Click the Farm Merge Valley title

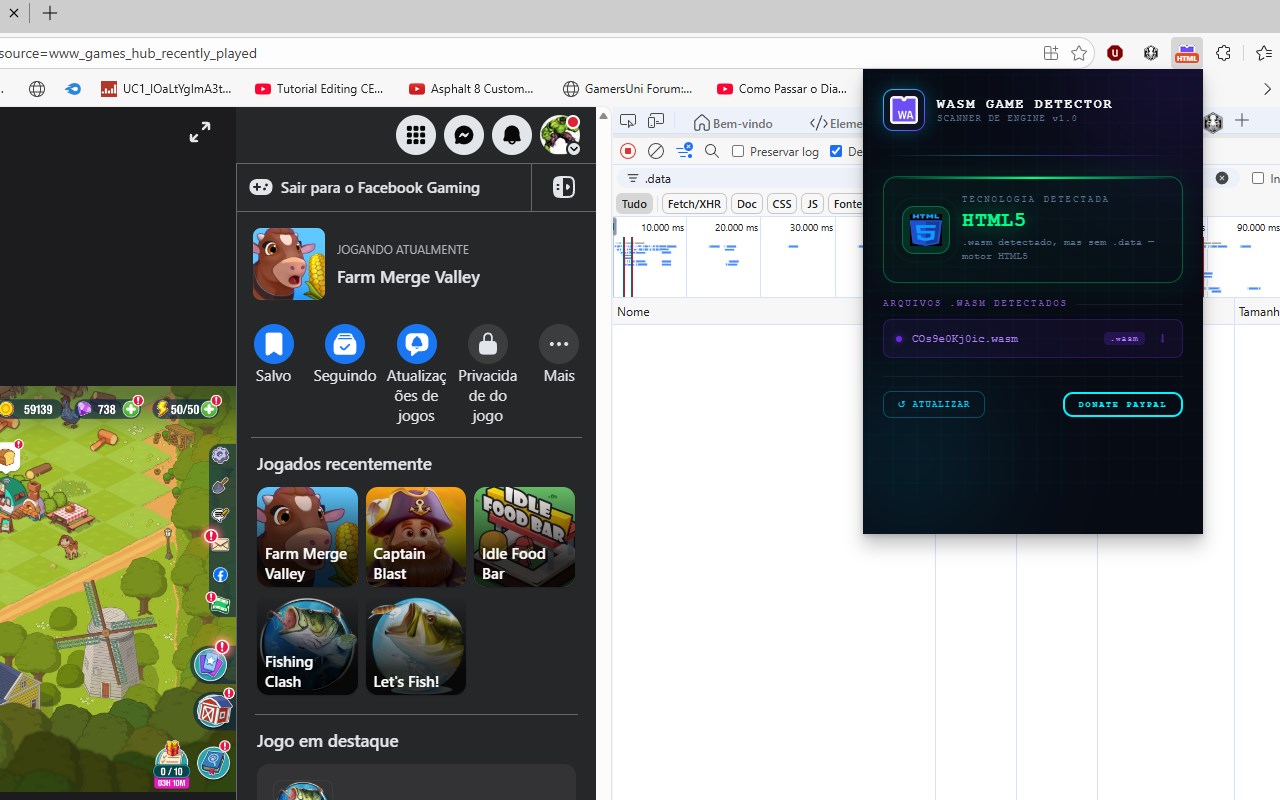click(408, 277)
